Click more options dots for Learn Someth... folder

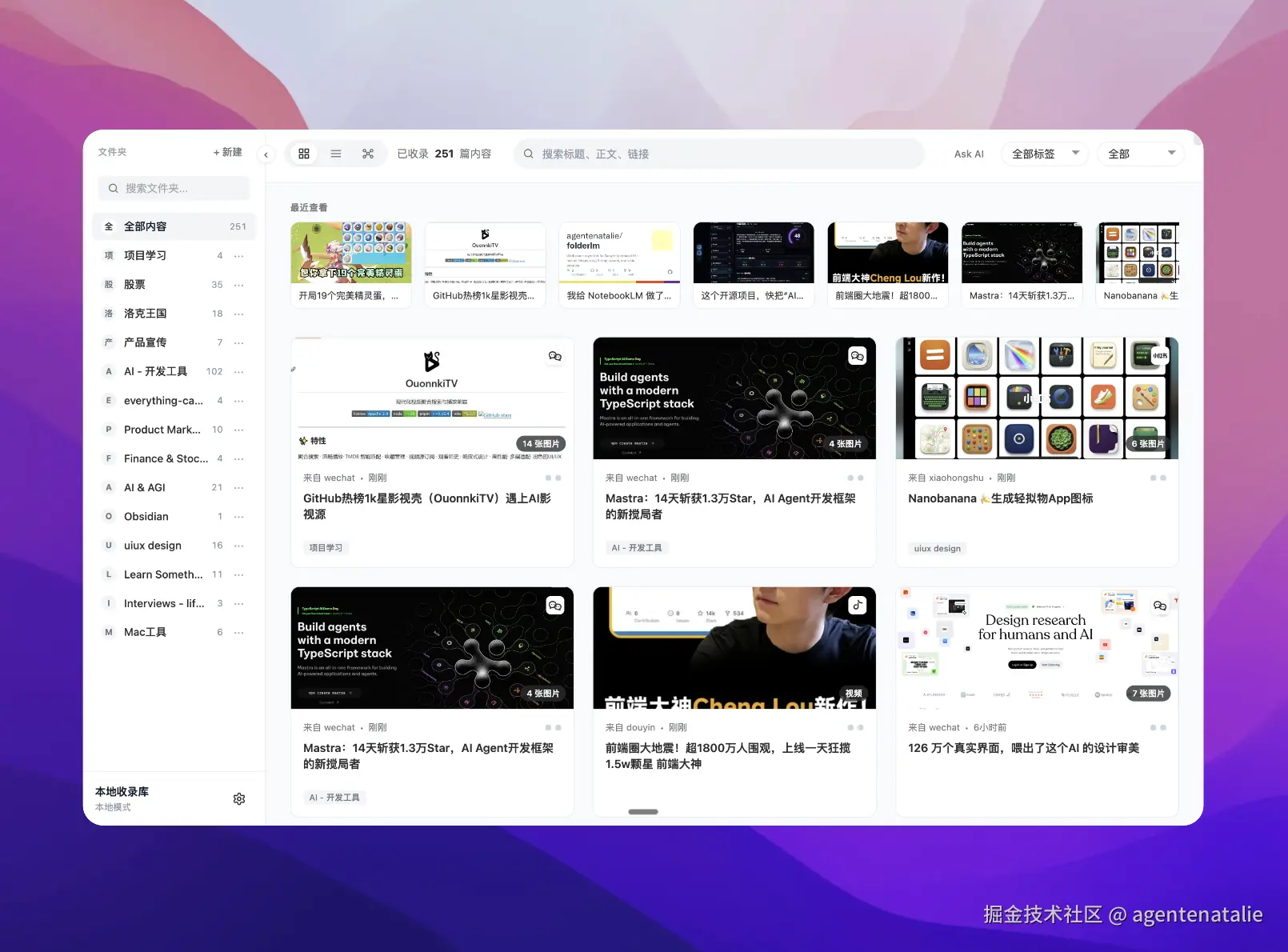point(239,575)
